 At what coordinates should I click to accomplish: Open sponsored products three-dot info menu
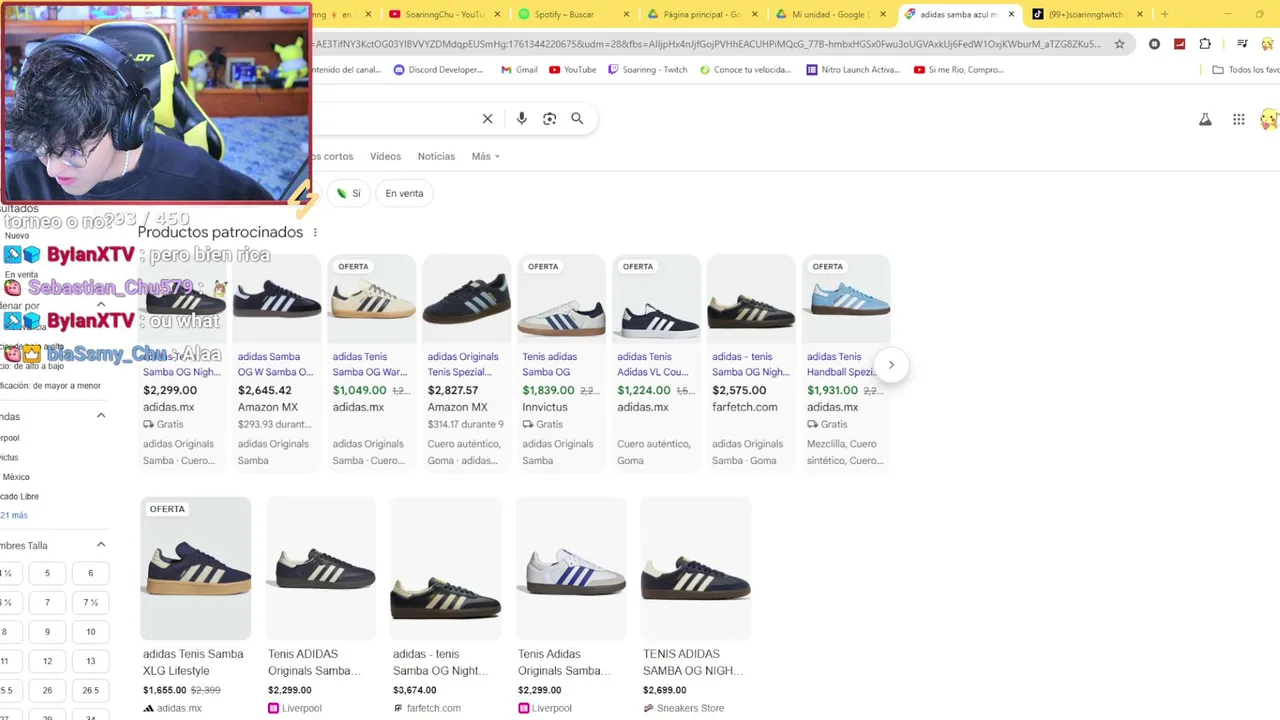[315, 232]
